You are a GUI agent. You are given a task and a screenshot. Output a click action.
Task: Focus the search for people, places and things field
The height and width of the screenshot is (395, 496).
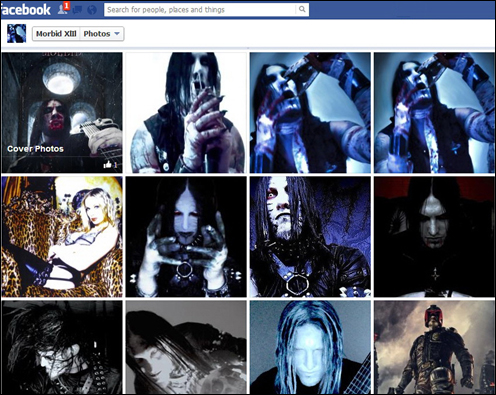200,10
